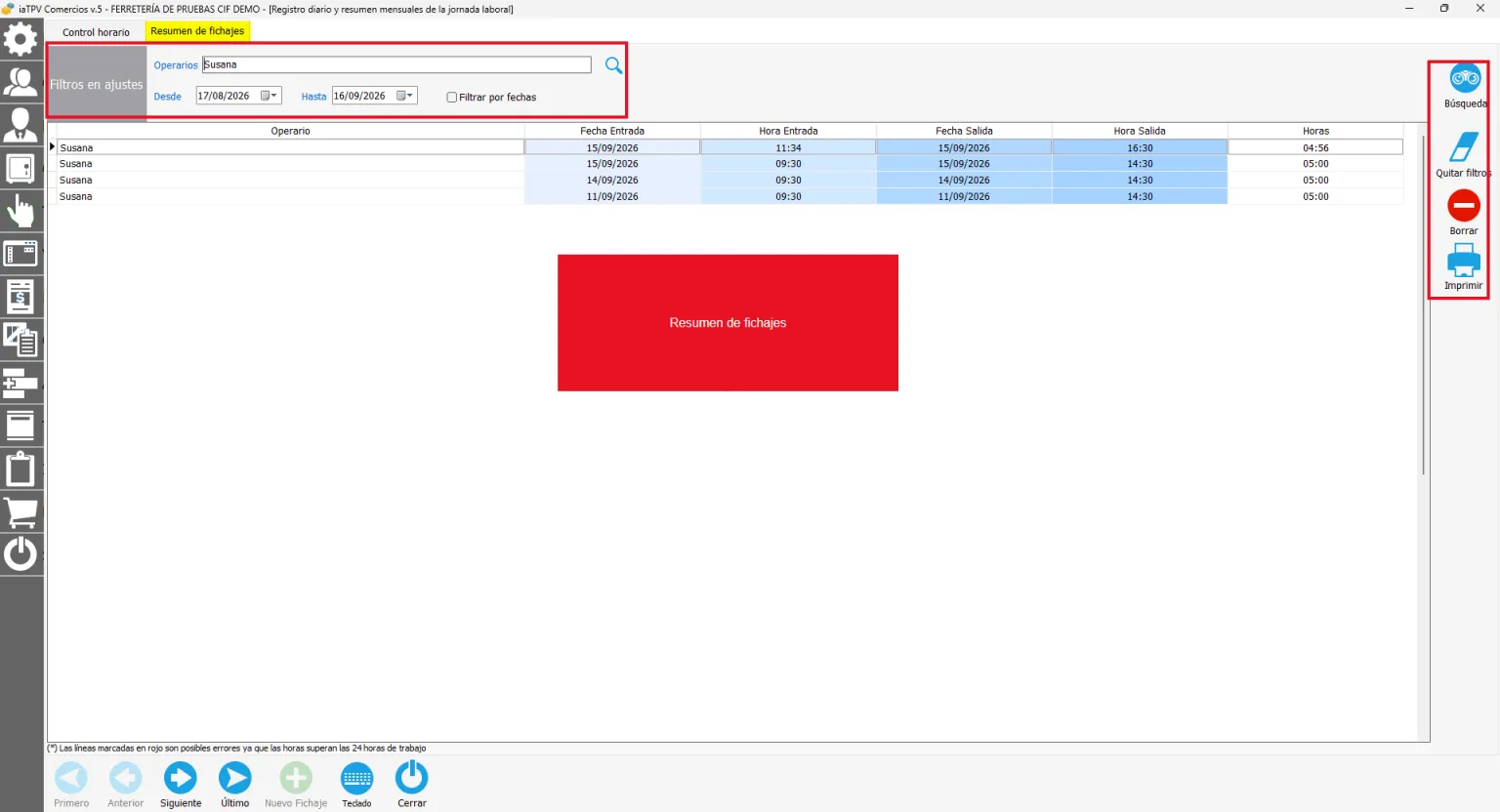Image resolution: width=1500 pixels, height=812 pixels.
Task: Click into the Operarios search field
Action: (396, 64)
